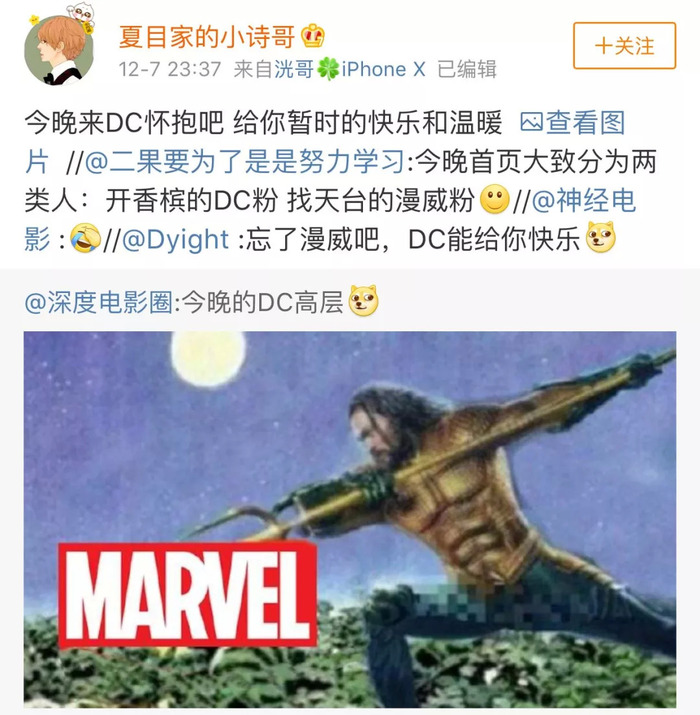Open the poster's round profile avatar
Screen dimensions: 700x715
tap(59, 50)
